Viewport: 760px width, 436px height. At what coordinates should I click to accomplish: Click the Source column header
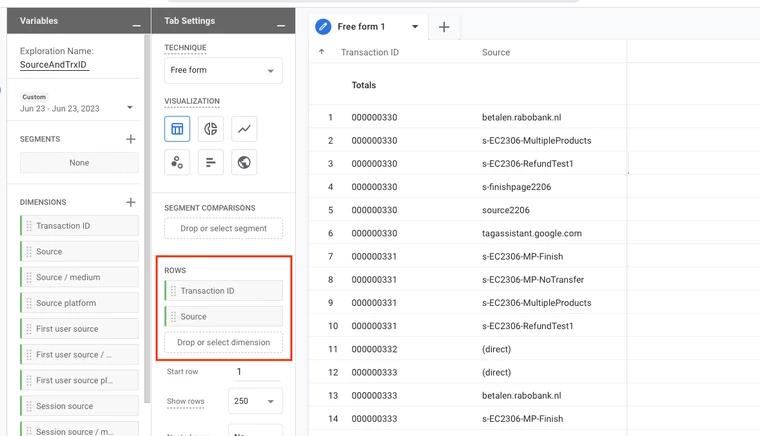point(496,52)
